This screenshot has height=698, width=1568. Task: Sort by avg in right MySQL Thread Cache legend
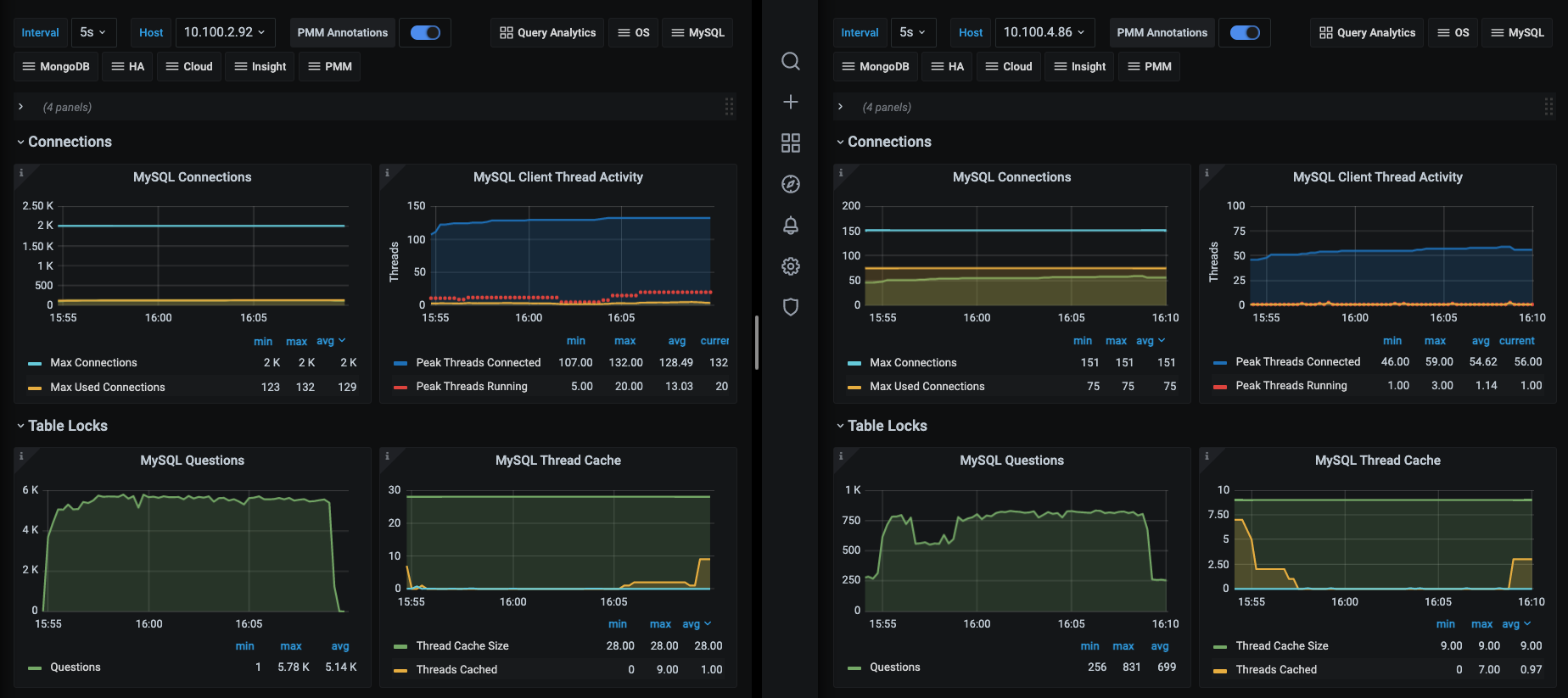coord(1515,624)
